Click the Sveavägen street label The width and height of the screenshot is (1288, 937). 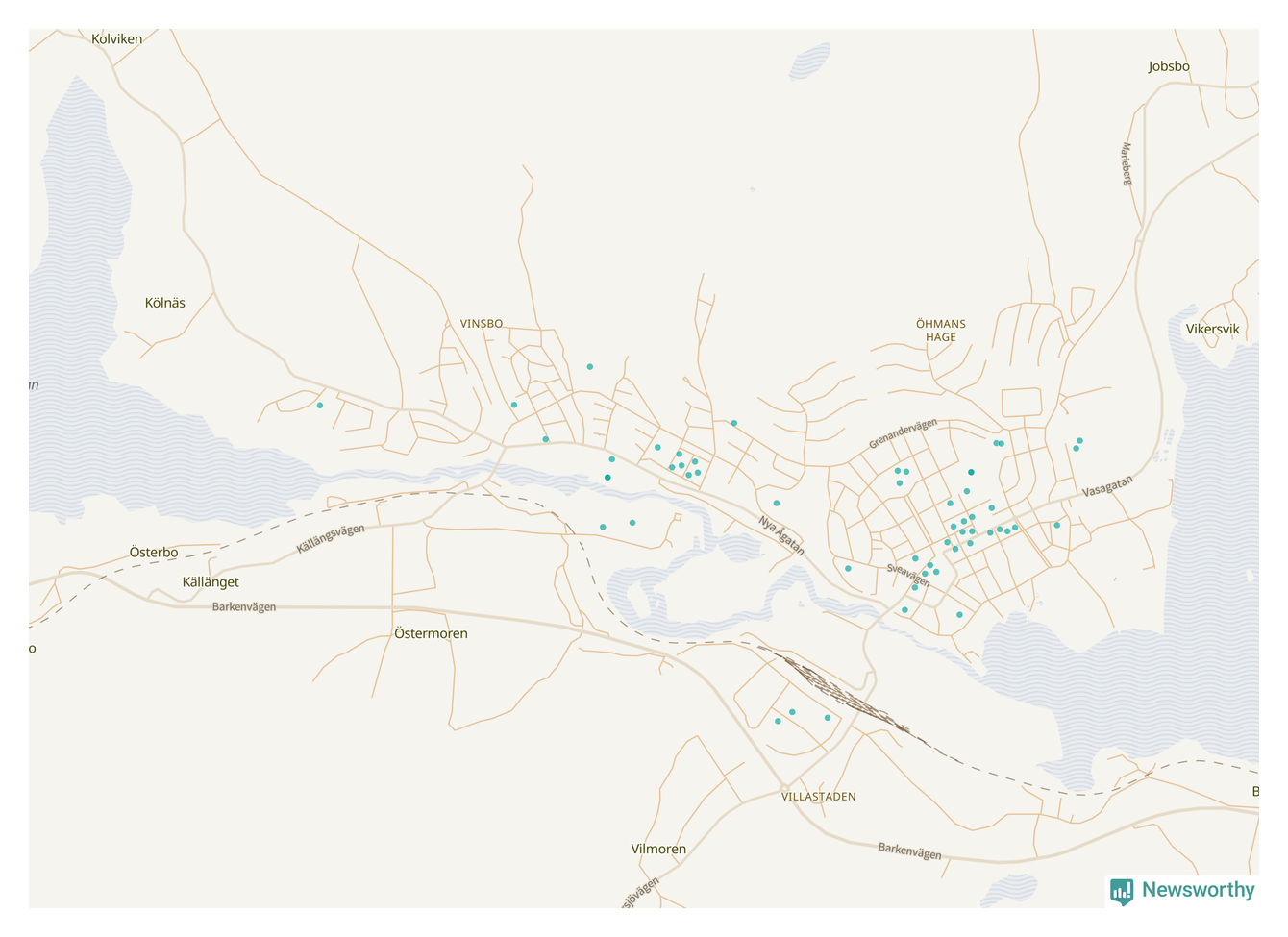click(908, 575)
